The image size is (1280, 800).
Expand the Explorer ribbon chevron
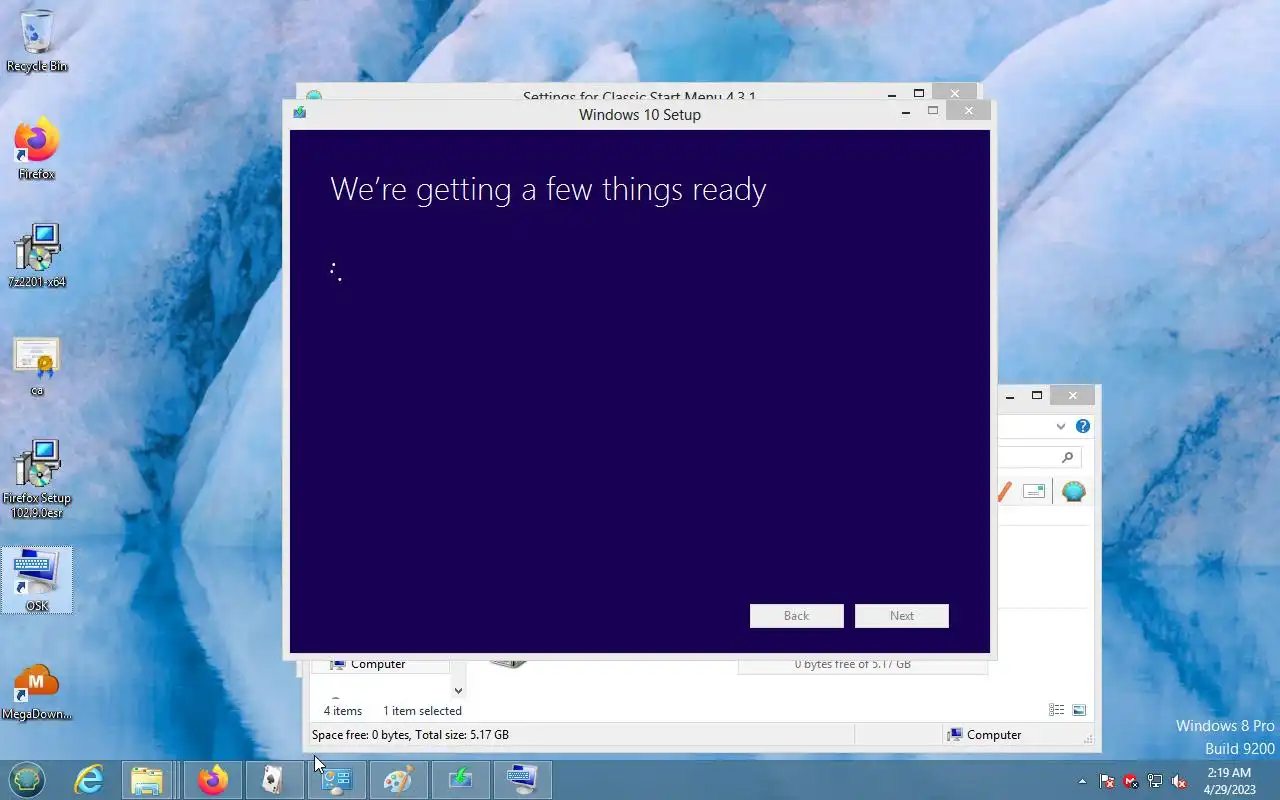pos(1060,426)
